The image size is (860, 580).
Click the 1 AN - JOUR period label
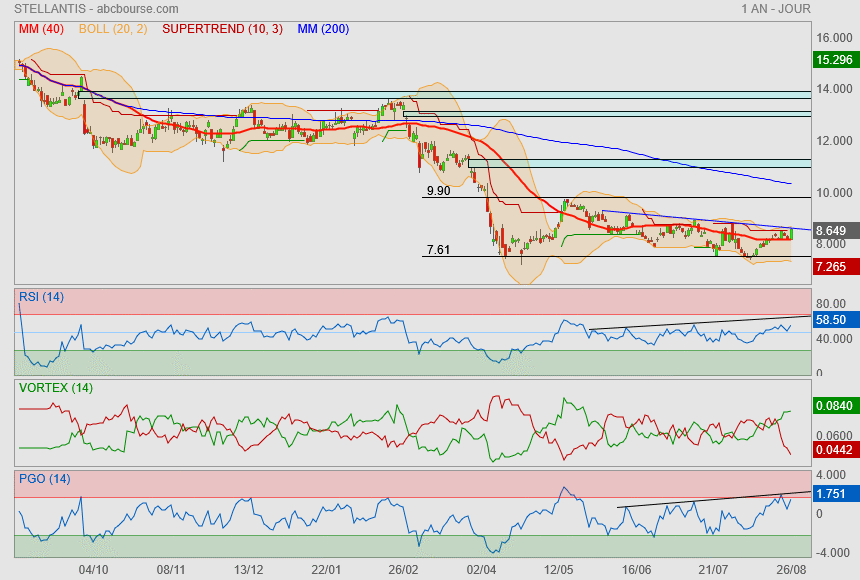coord(775,9)
